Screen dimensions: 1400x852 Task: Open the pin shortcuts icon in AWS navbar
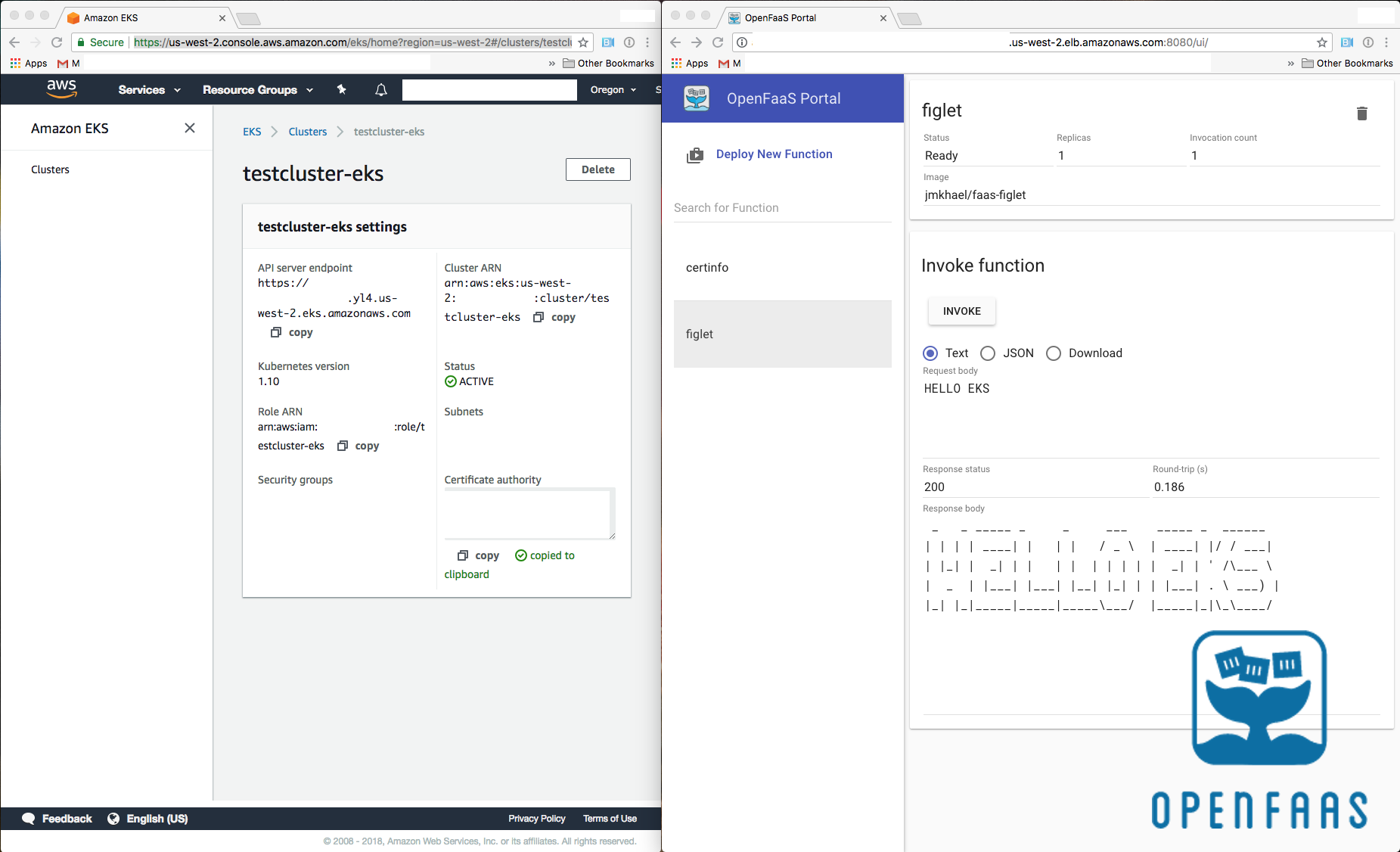(x=342, y=89)
